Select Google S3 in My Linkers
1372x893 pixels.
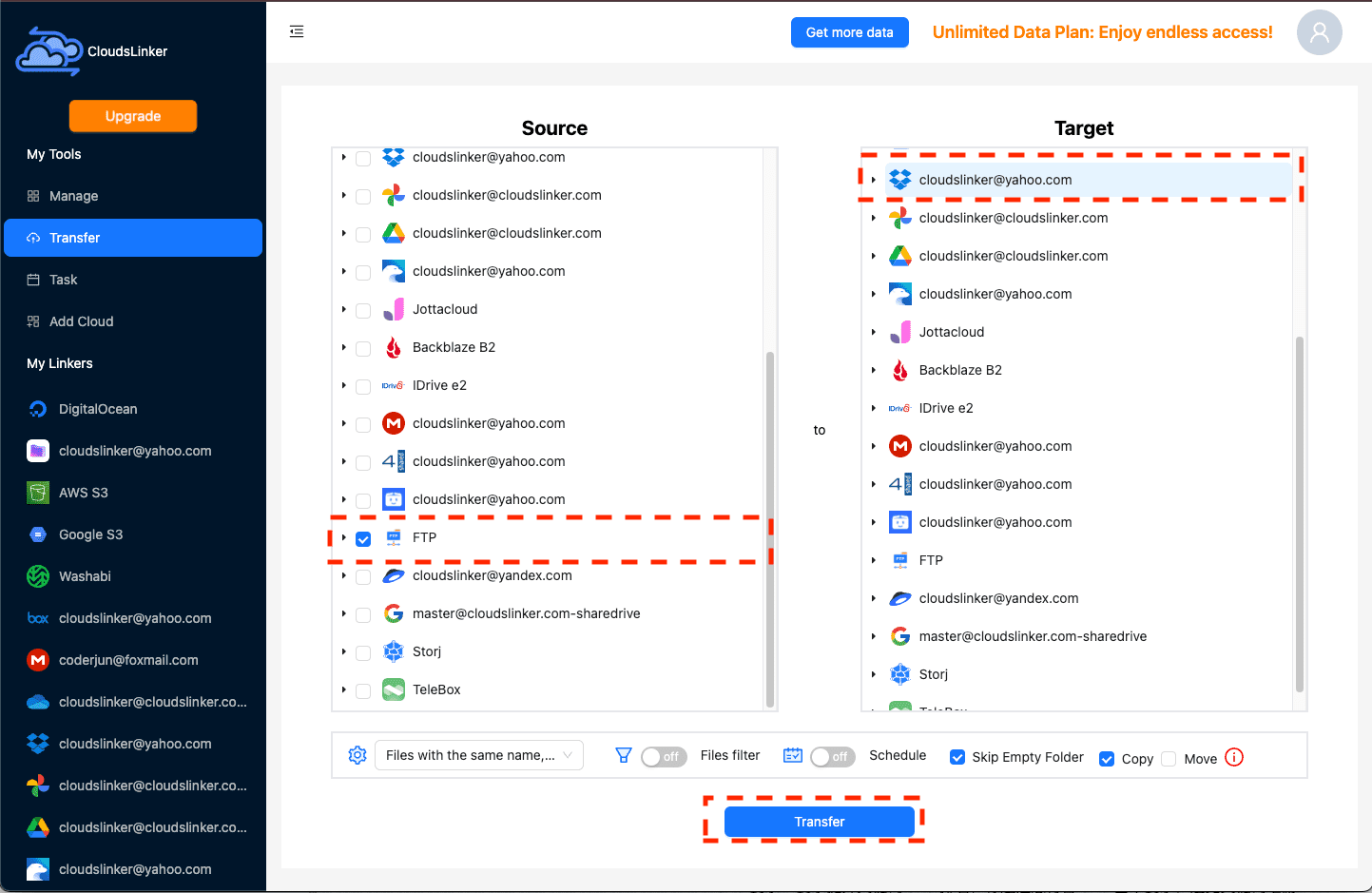click(91, 534)
